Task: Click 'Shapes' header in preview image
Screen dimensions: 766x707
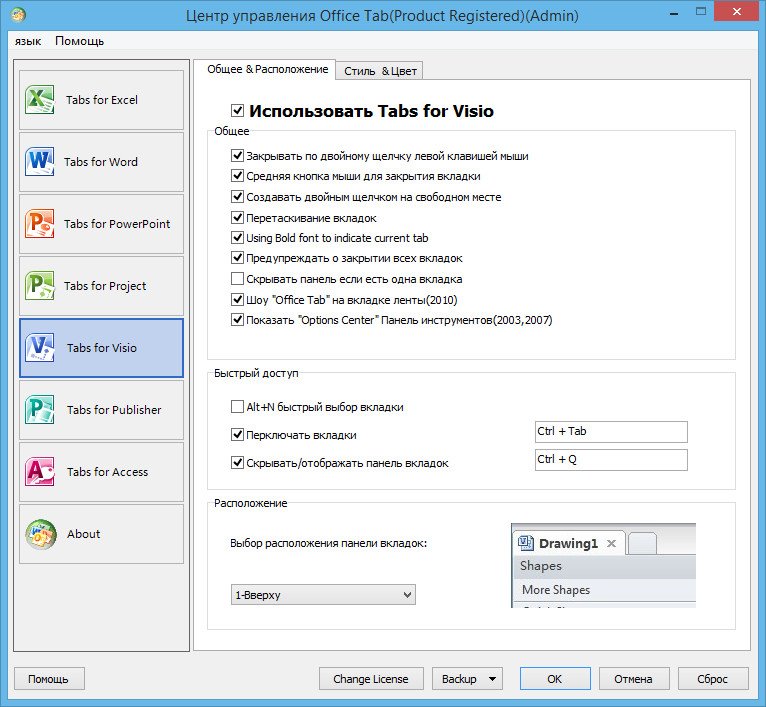Action: (x=541, y=566)
